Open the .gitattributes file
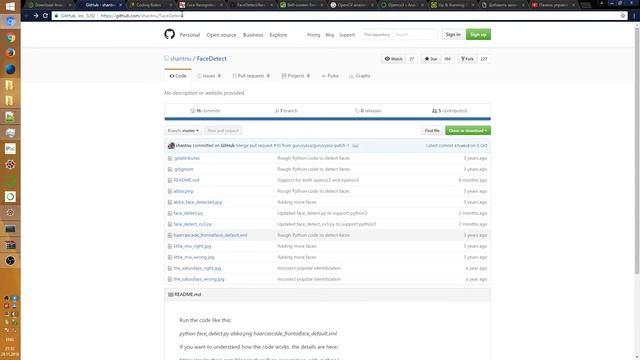The height and width of the screenshot is (360, 640). pyautogui.click(x=187, y=158)
